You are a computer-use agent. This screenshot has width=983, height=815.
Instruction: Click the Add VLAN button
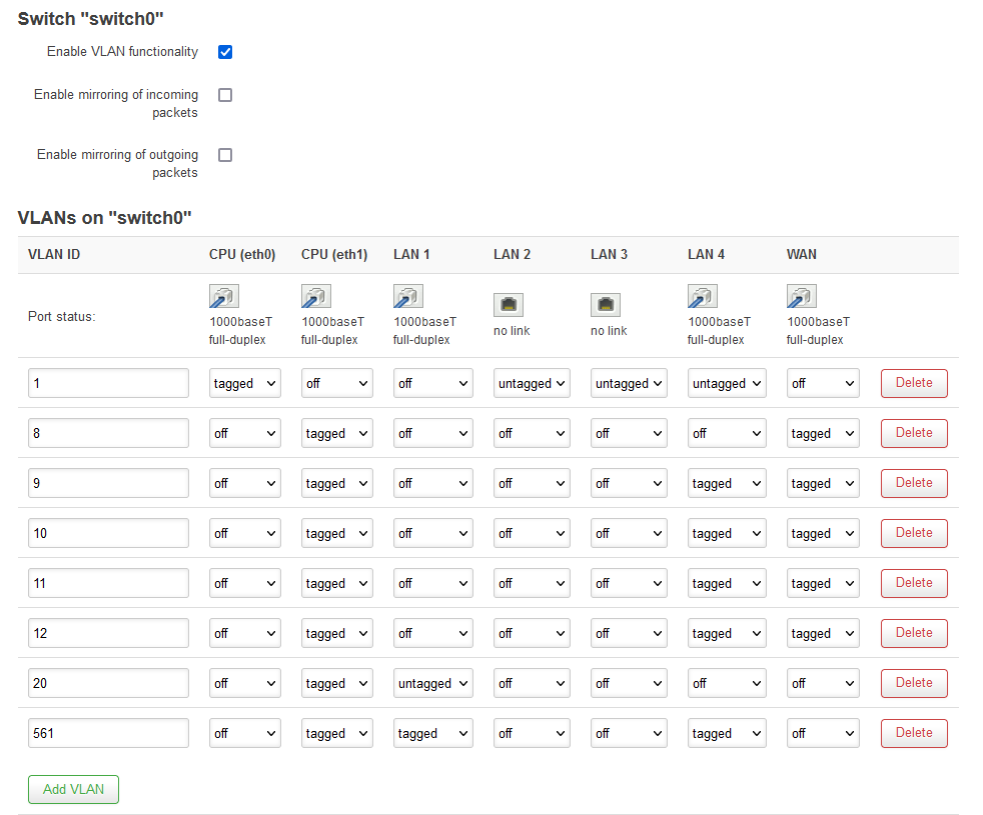tap(73, 789)
